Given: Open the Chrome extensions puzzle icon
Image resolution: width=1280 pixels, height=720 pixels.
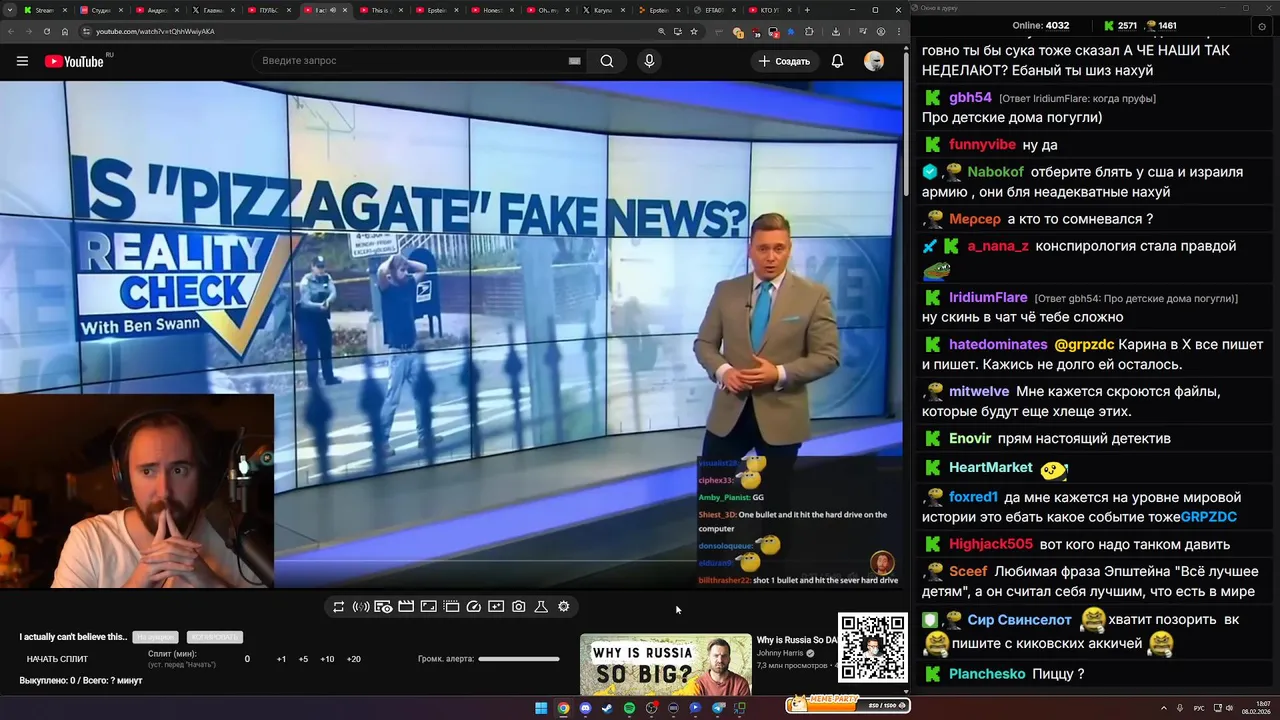Looking at the screenshot, I should pos(809,31).
